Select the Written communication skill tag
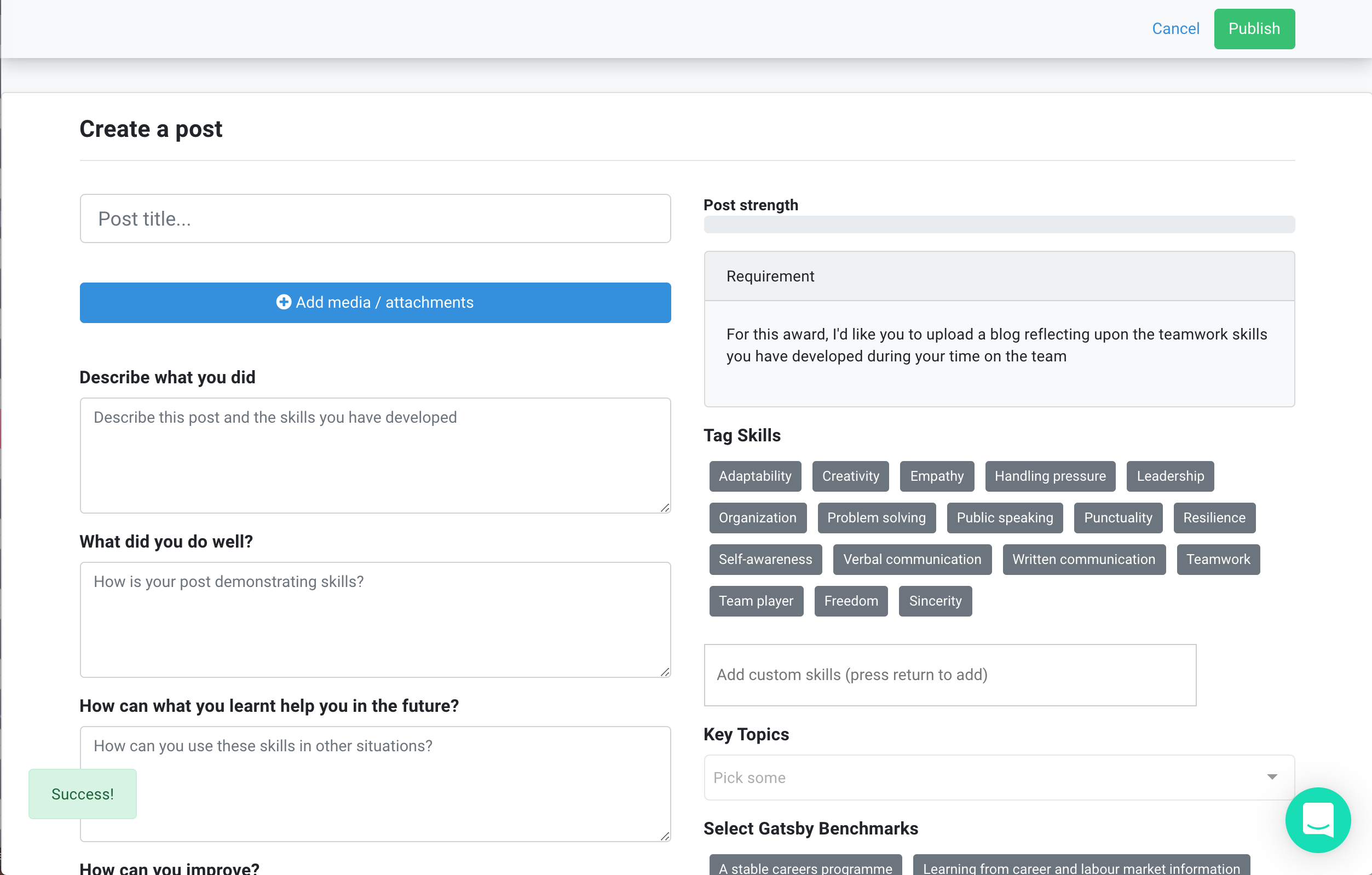1372x875 pixels. (1083, 559)
